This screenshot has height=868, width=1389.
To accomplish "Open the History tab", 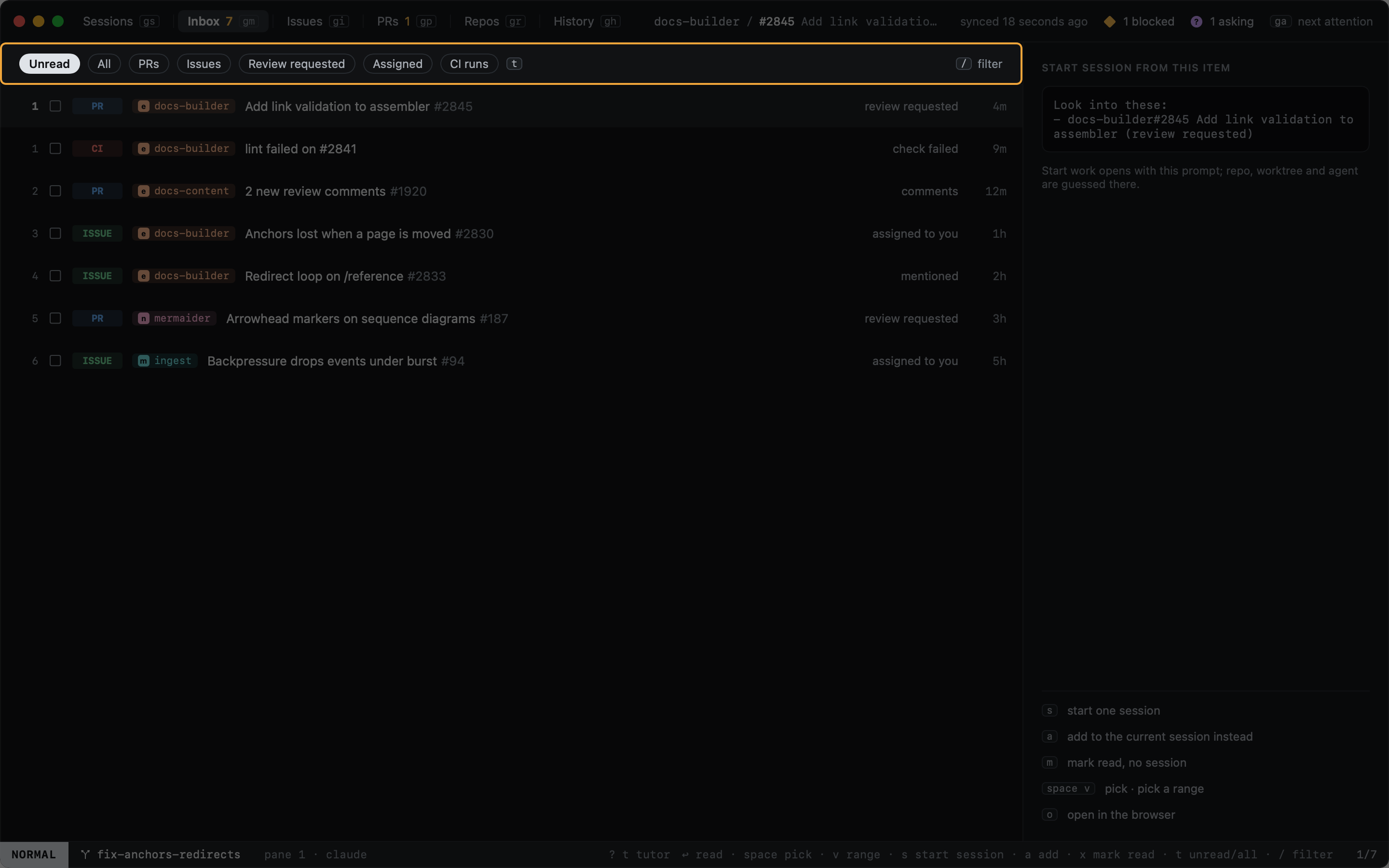I will tap(586, 21).
